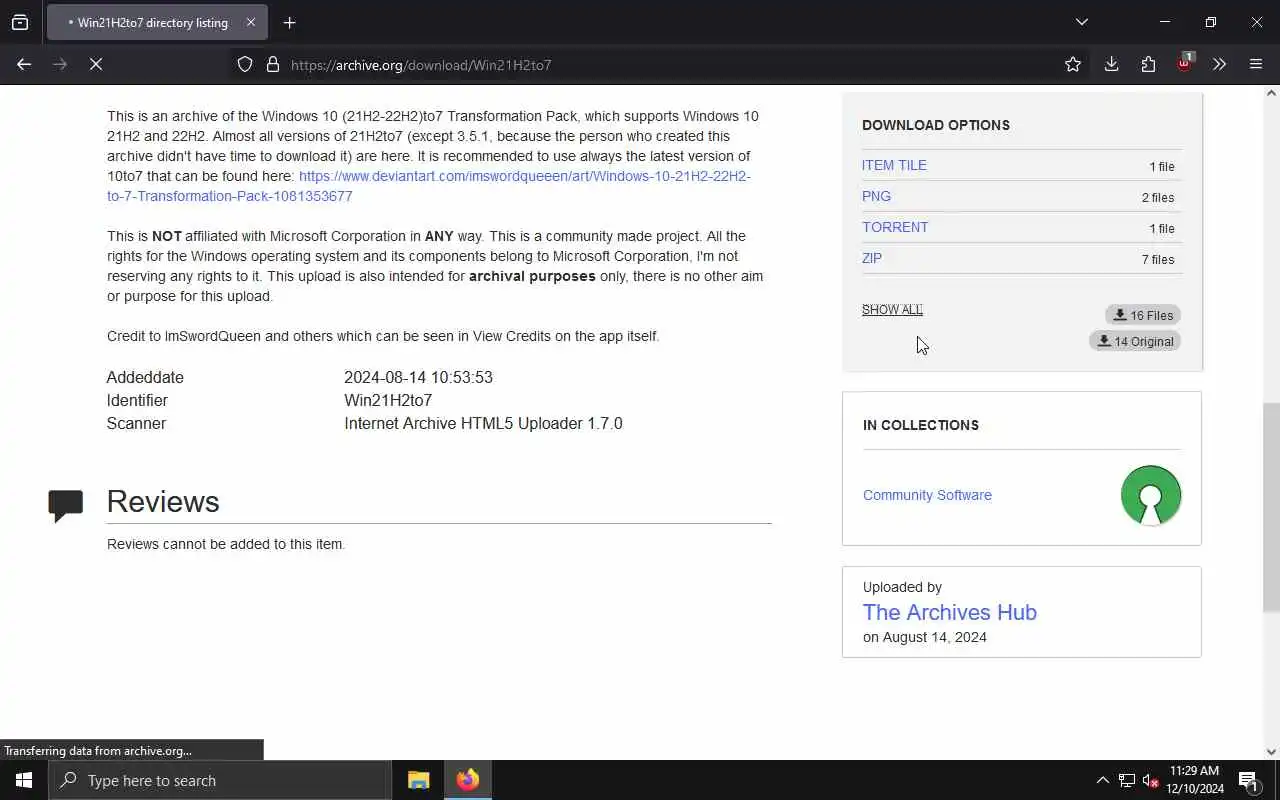Show hidden system tray icons
The height and width of the screenshot is (800, 1280).
click(1102, 780)
